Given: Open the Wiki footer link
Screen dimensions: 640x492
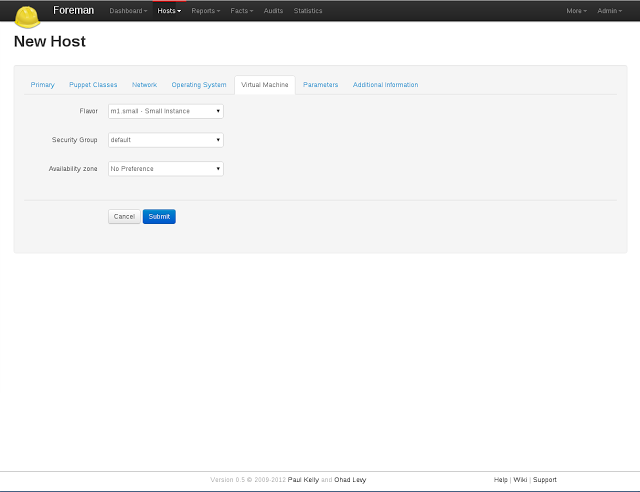Looking at the screenshot, I should pos(520,480).
